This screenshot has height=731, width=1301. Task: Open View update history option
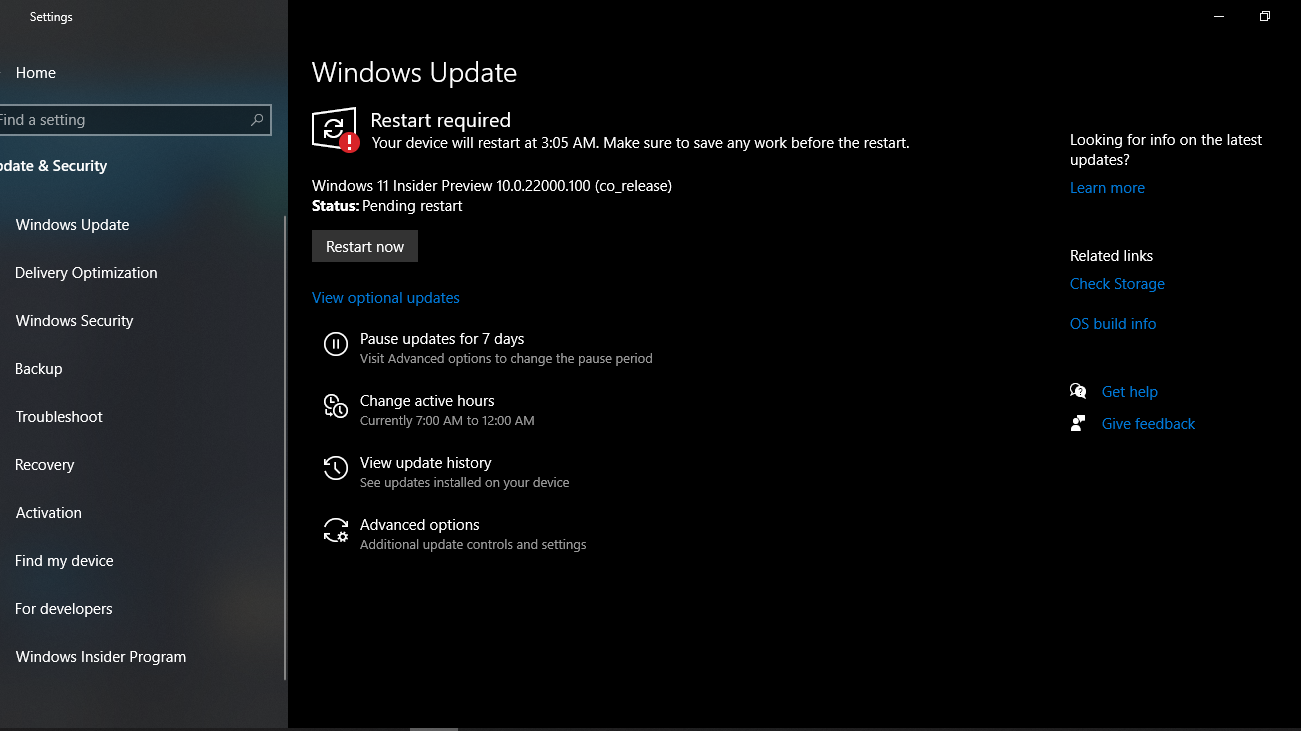[426, 463]
